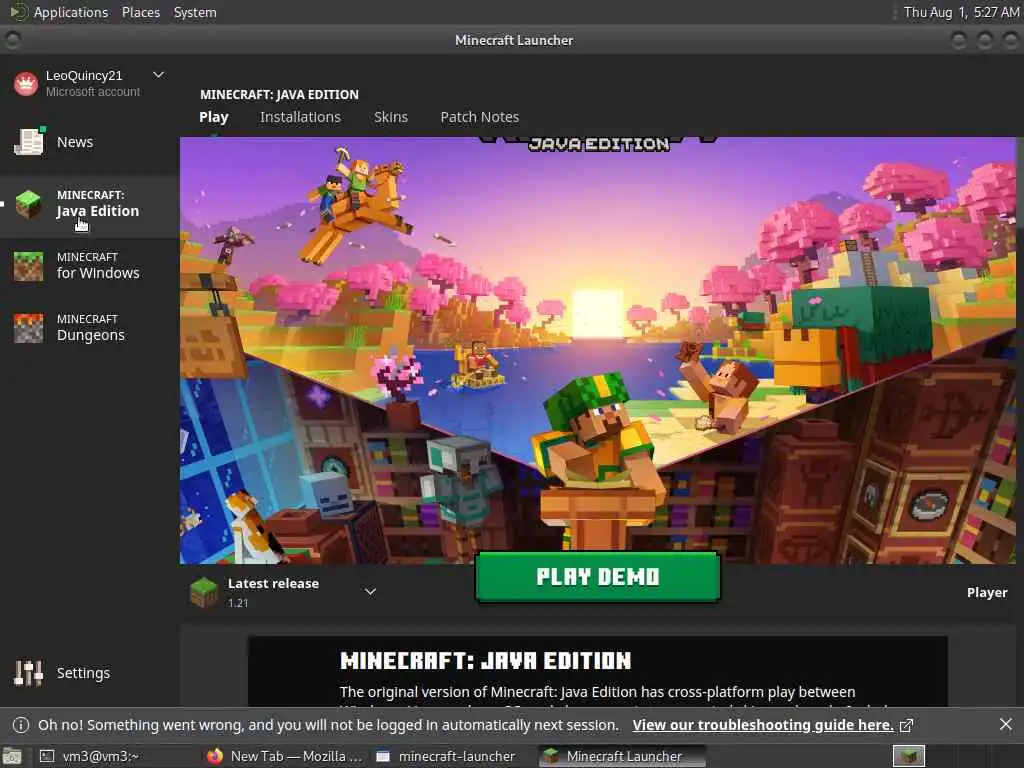Click the Firefox icon in the taskbar
Image resolution: width=1024 pixels, height=768 pixels.
pos(215,756)
